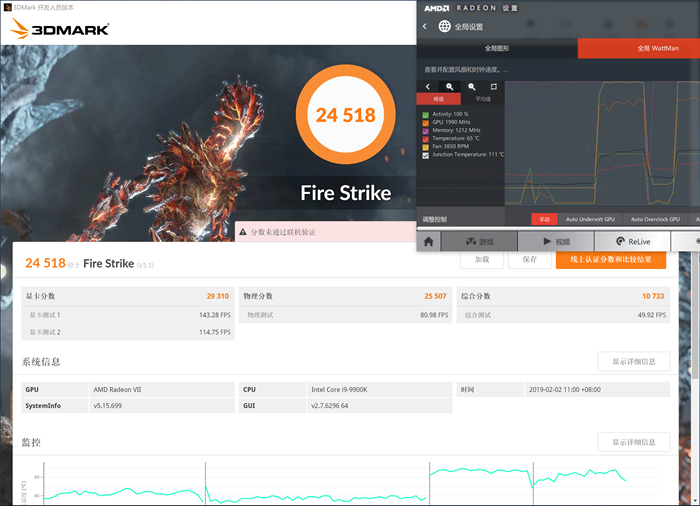Toggle the Temperature 65 °C checkbox
The width and height of the screenshot is (700, 506).
pyautogui.click(x=425, y=139)
